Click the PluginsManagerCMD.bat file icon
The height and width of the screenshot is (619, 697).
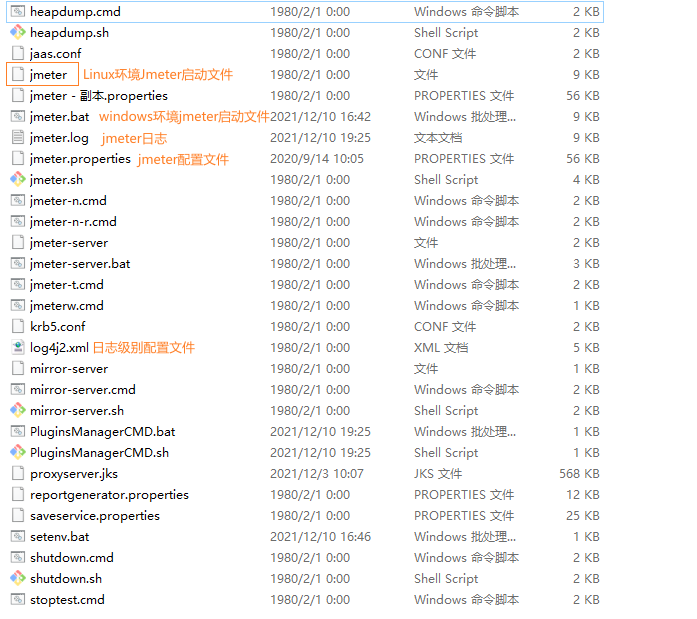18,431
